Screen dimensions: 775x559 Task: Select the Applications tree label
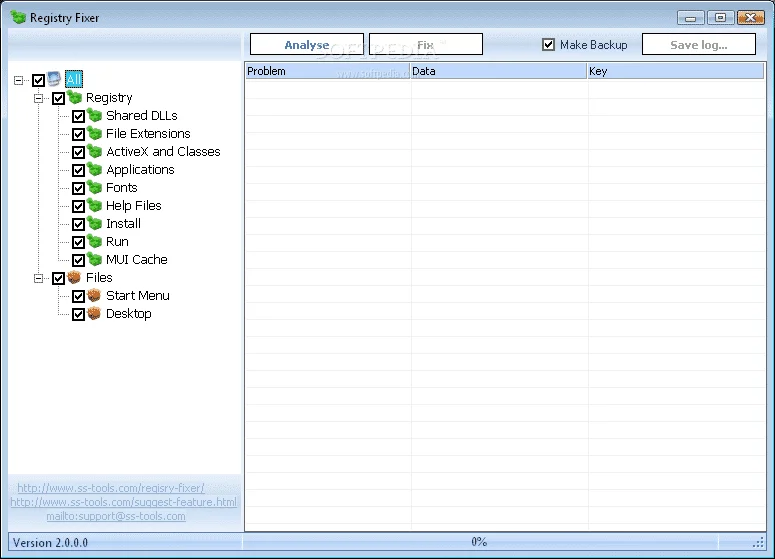pyautogui.click(x=140, y=170)
